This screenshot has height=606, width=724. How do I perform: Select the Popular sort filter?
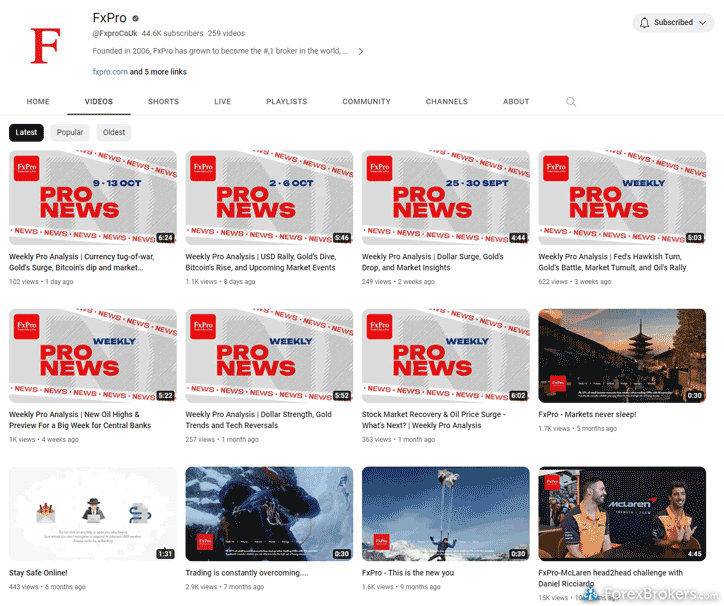coord(70,132)
